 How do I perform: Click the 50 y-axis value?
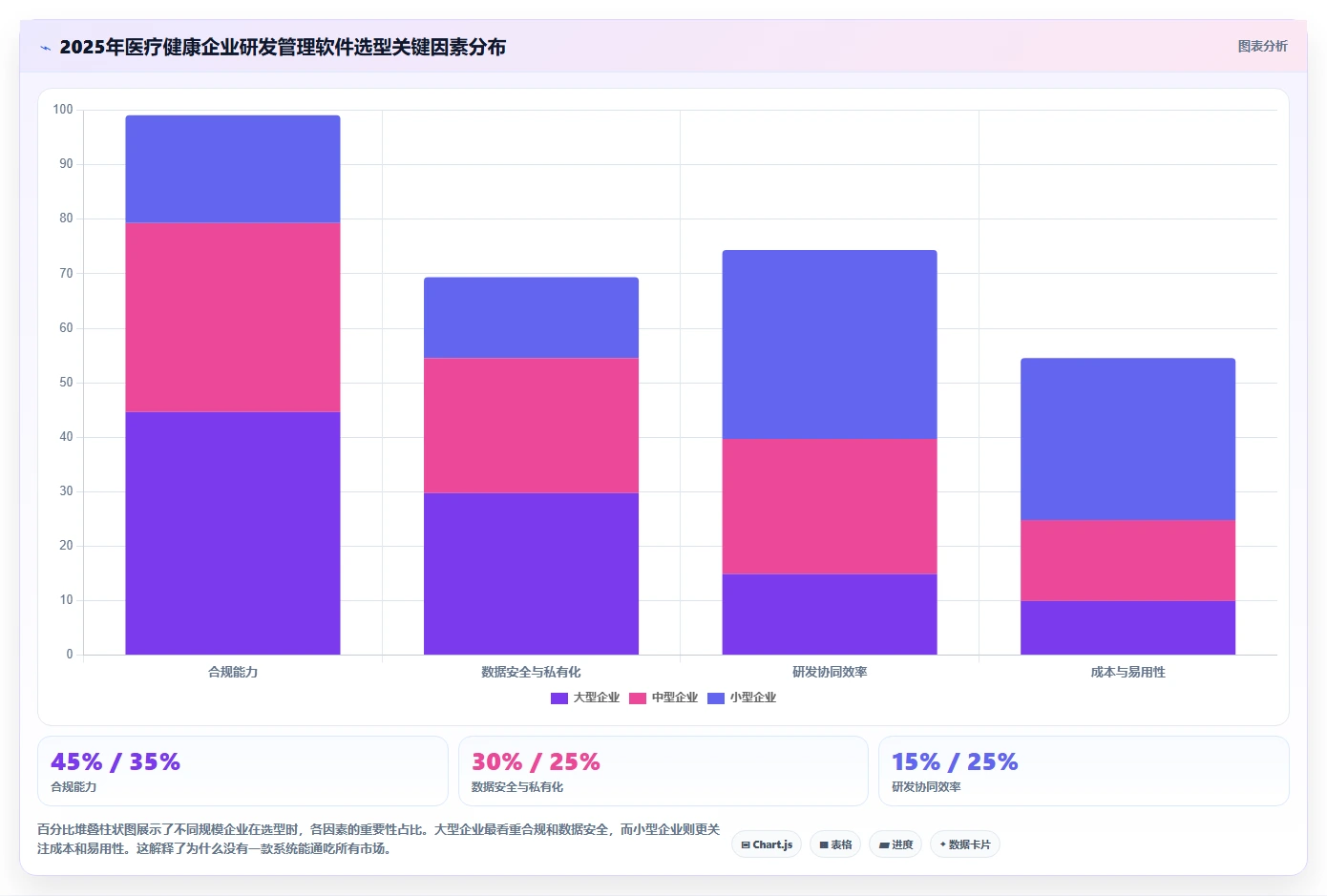click(66, 383)
